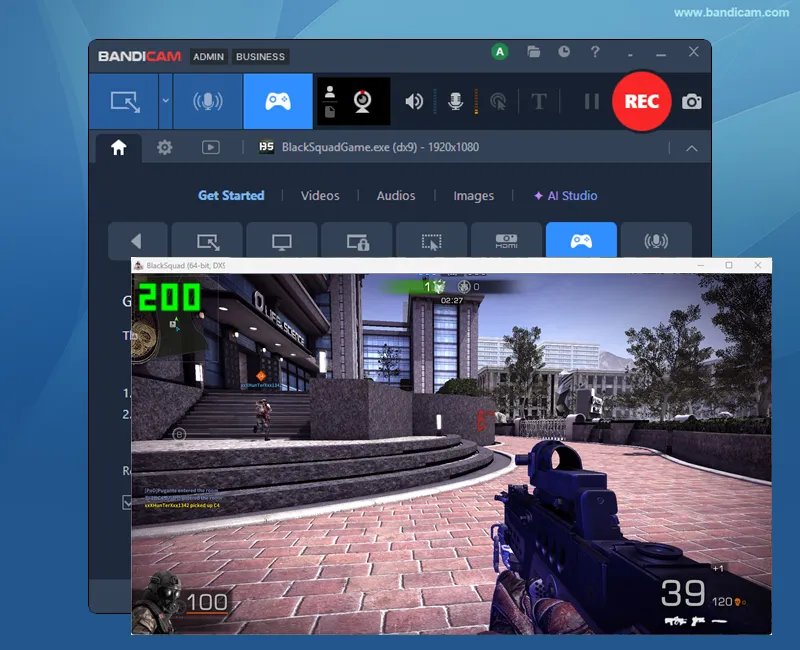
Task: Toggle the mouse click effect icon
Action: tap(498, 102)
